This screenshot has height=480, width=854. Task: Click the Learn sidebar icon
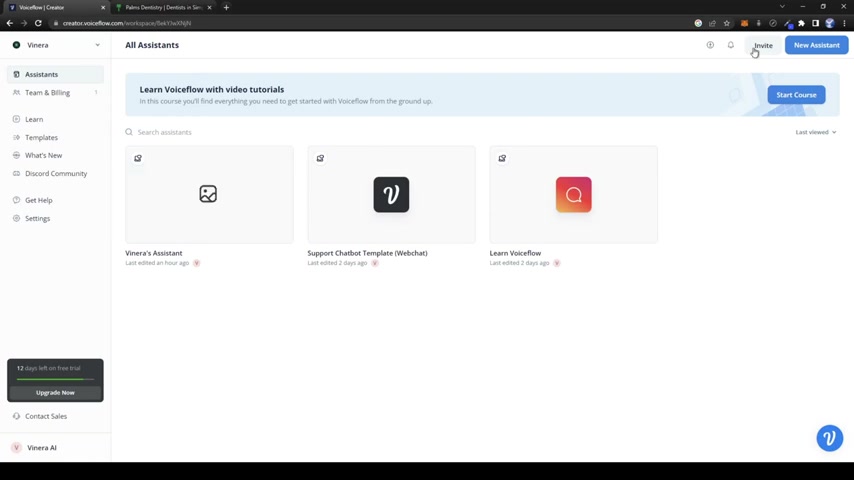(x=16, y=119)
